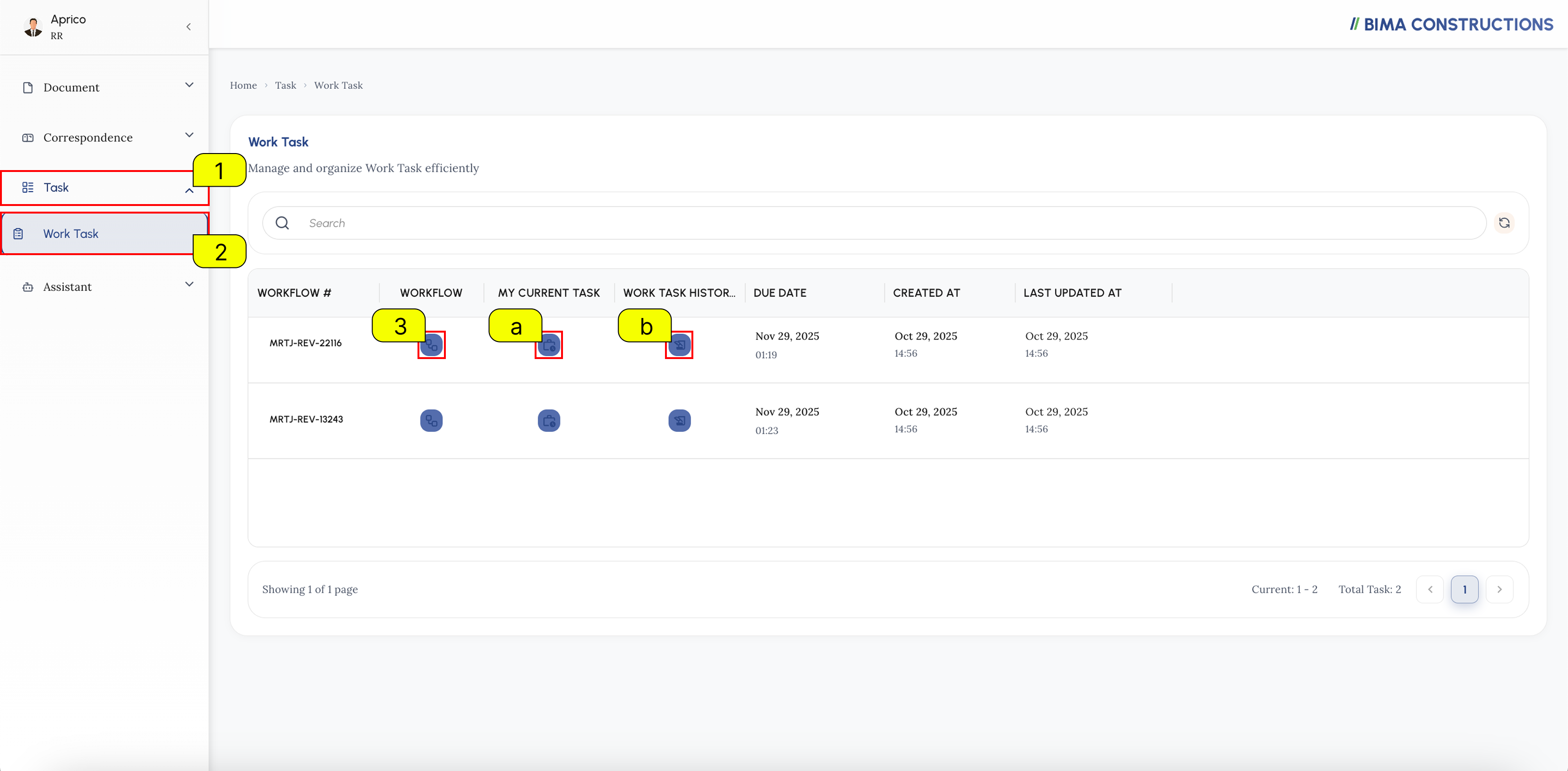This screenshot has width=1568, height=771.
Task: Click the Work Task clipboard icon
Action: pyautogui.click(x=18, y=234)
